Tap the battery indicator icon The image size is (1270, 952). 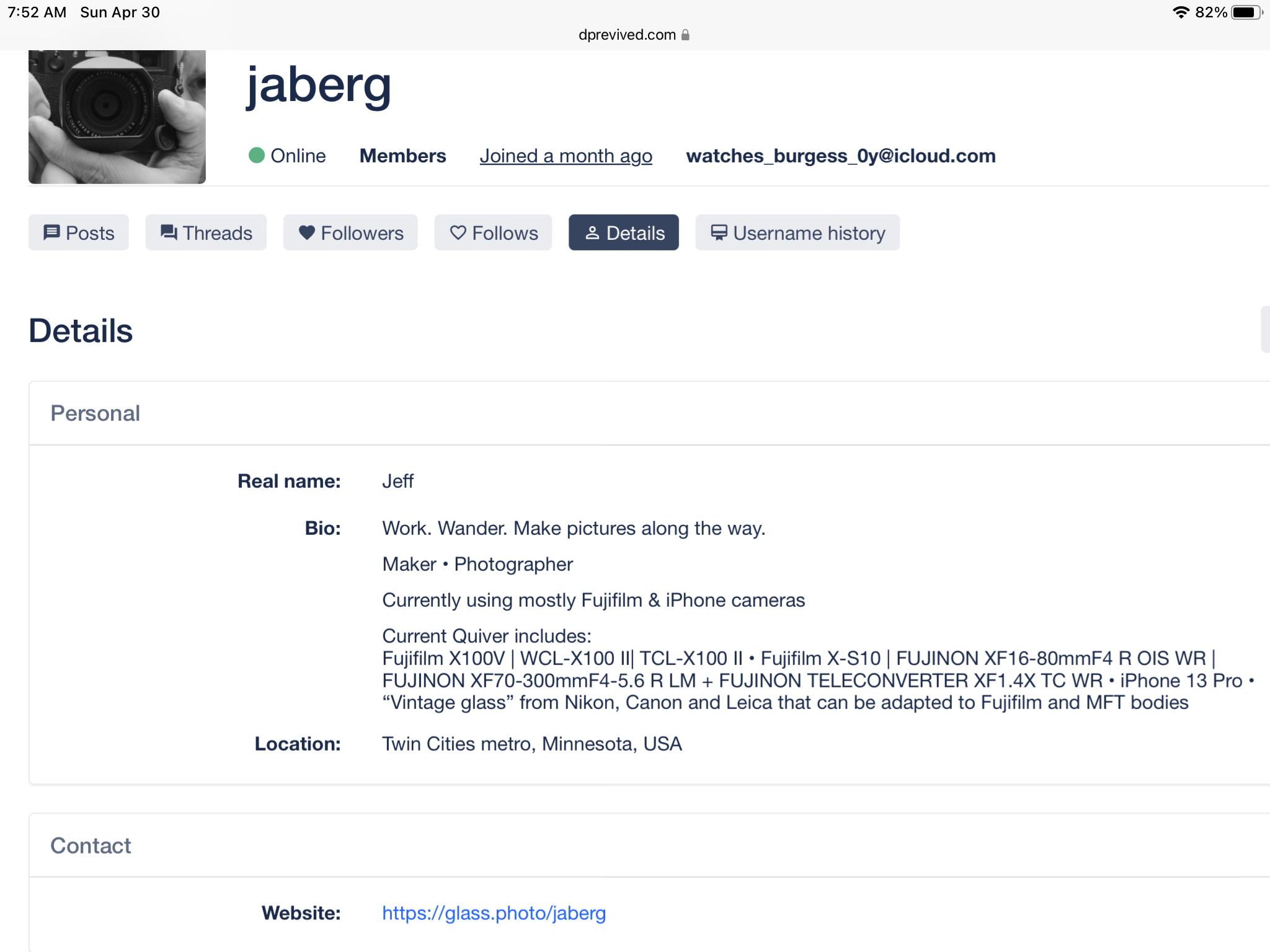click(x=1247, y=12)
